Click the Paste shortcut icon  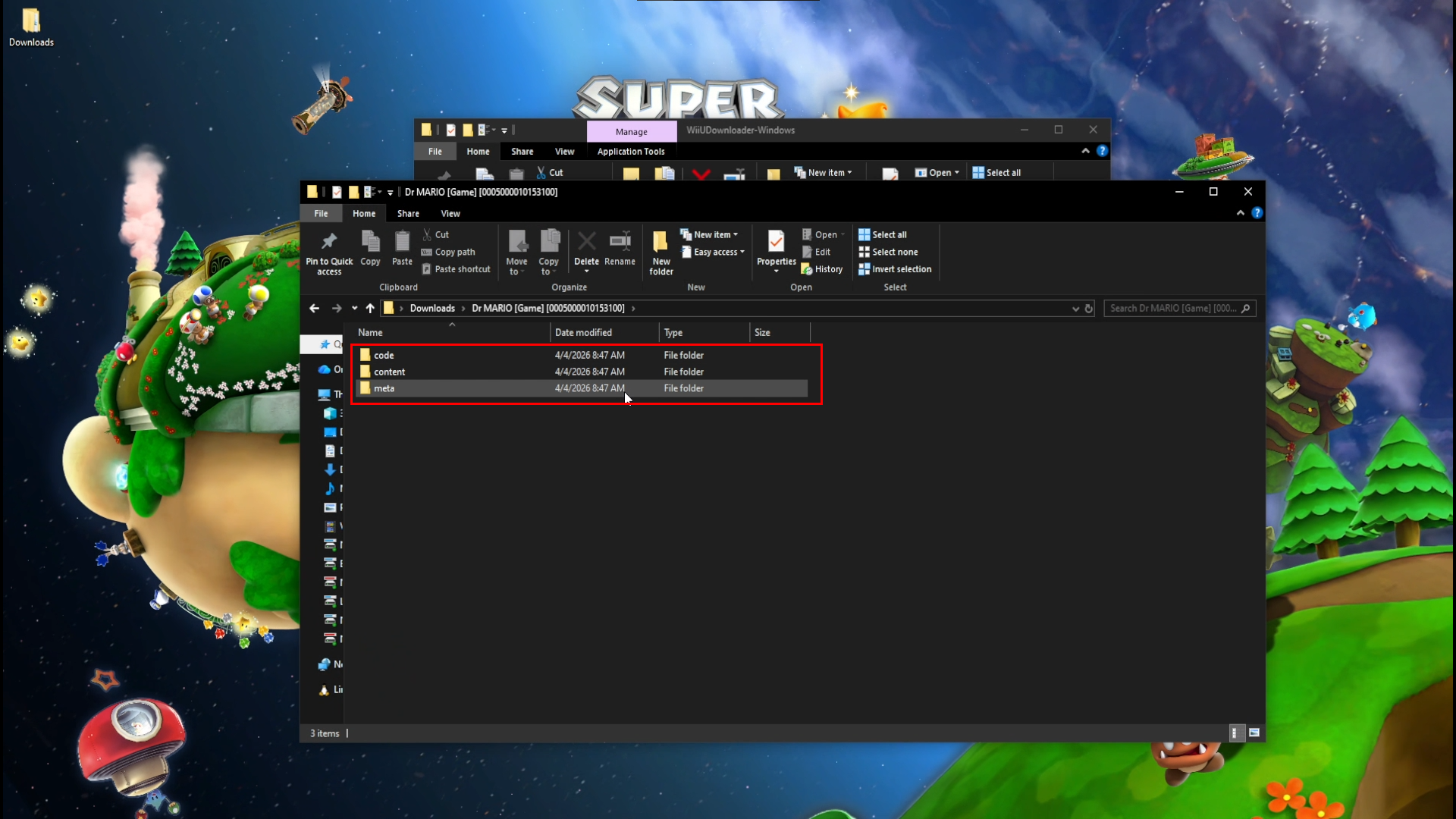click(456, 268)
